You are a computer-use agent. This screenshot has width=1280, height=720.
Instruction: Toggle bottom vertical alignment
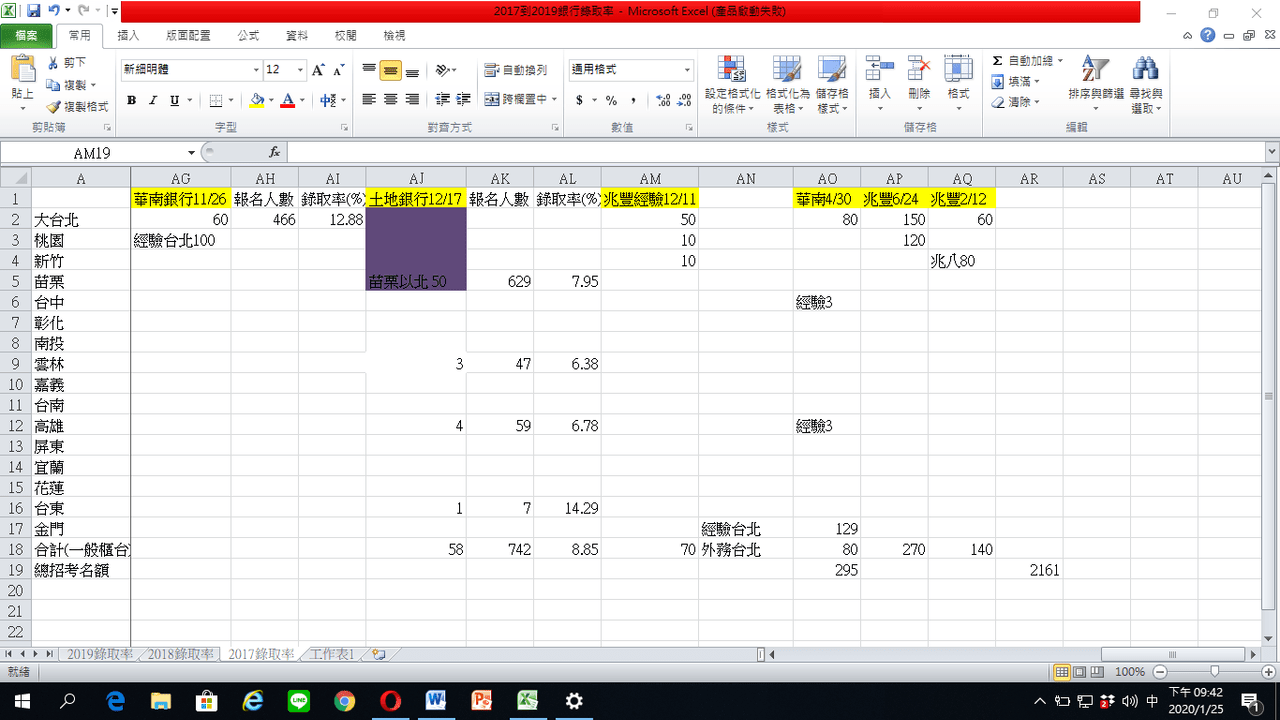coord(412,70)
